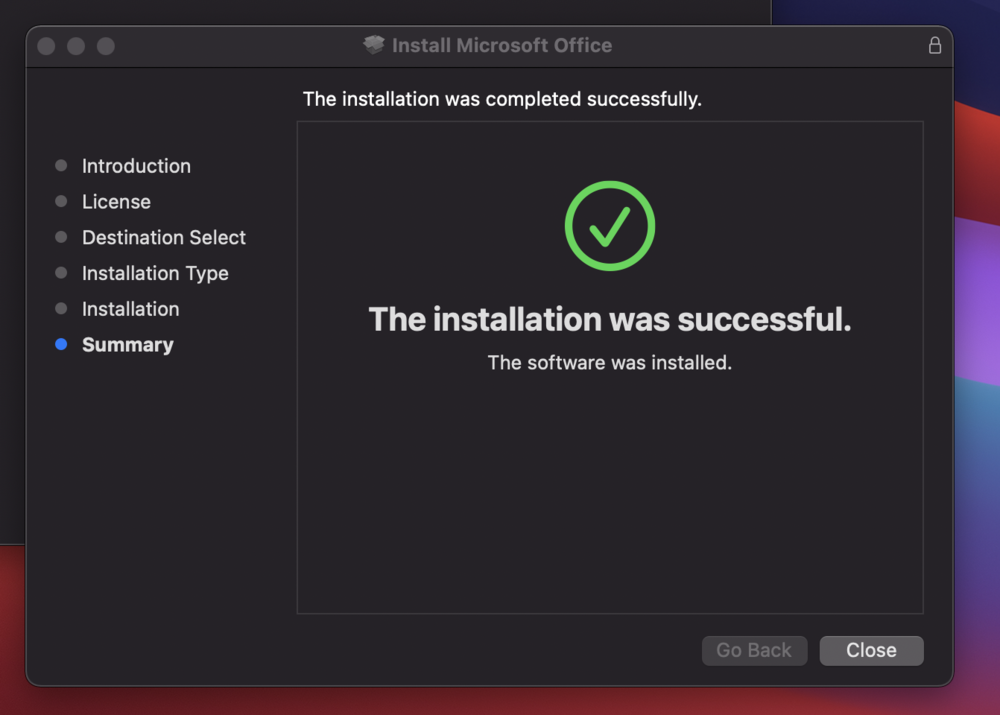This screenshot has height=715, width=1000.
Task: Select the Introduction entry in sidebar
Action: tap(136, 166)
